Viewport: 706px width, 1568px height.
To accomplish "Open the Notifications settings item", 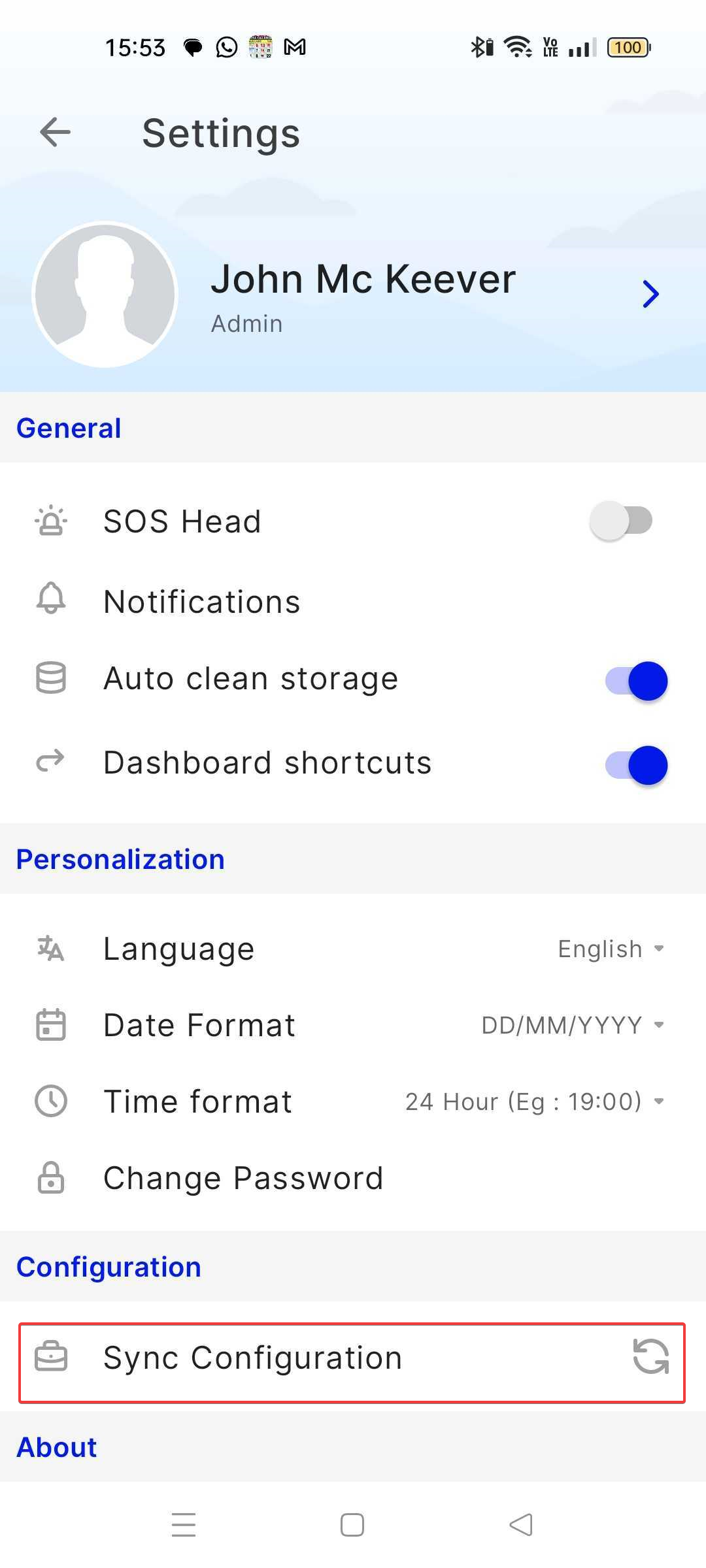I will [x=202, y=601].
